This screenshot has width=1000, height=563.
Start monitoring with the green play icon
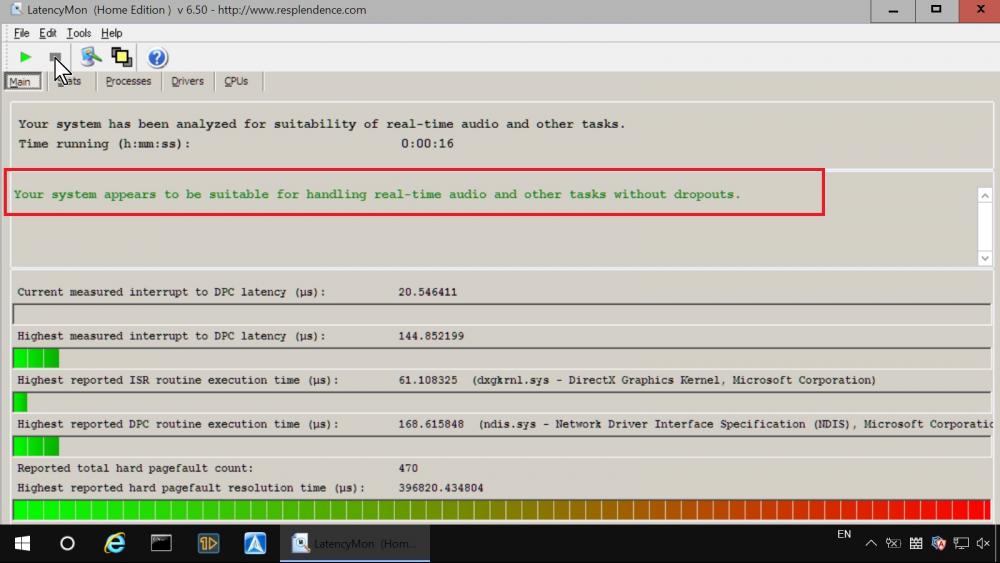point(26,57)
